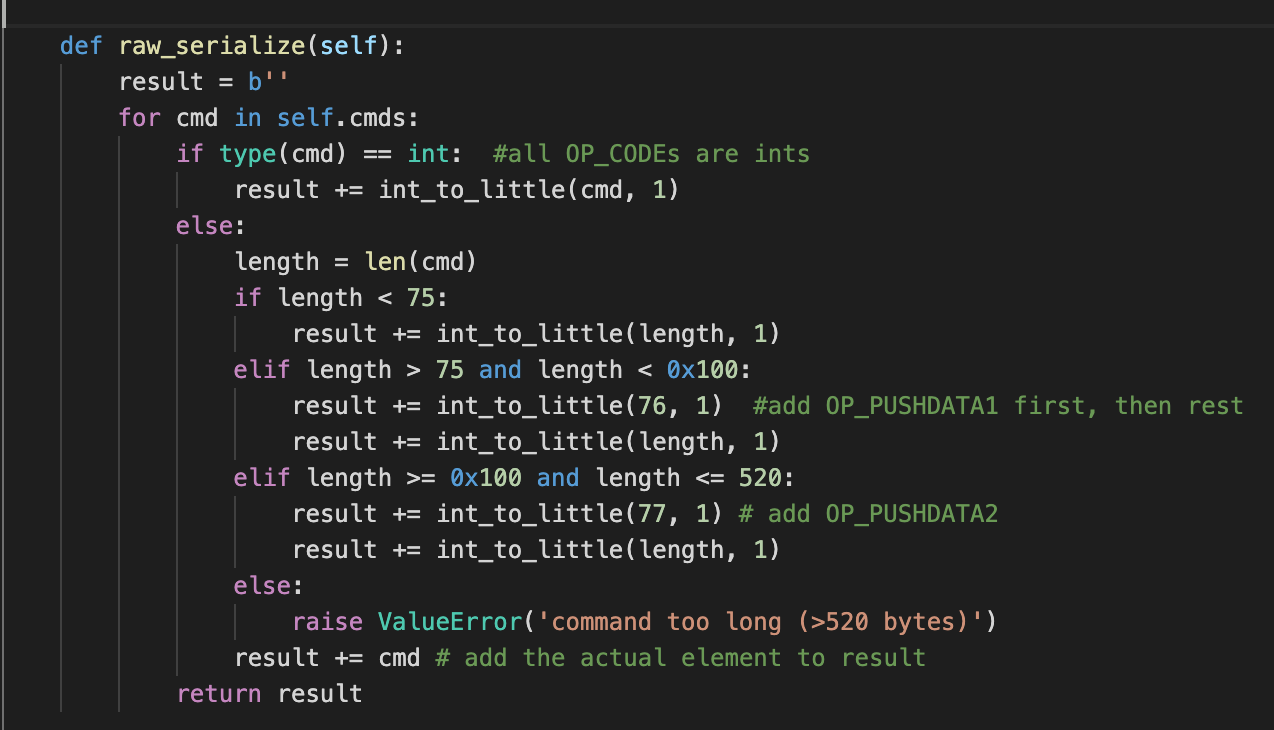Click the comment '#all OP_CODEs are ints'
1274x730 pixels.
[651, 154]
